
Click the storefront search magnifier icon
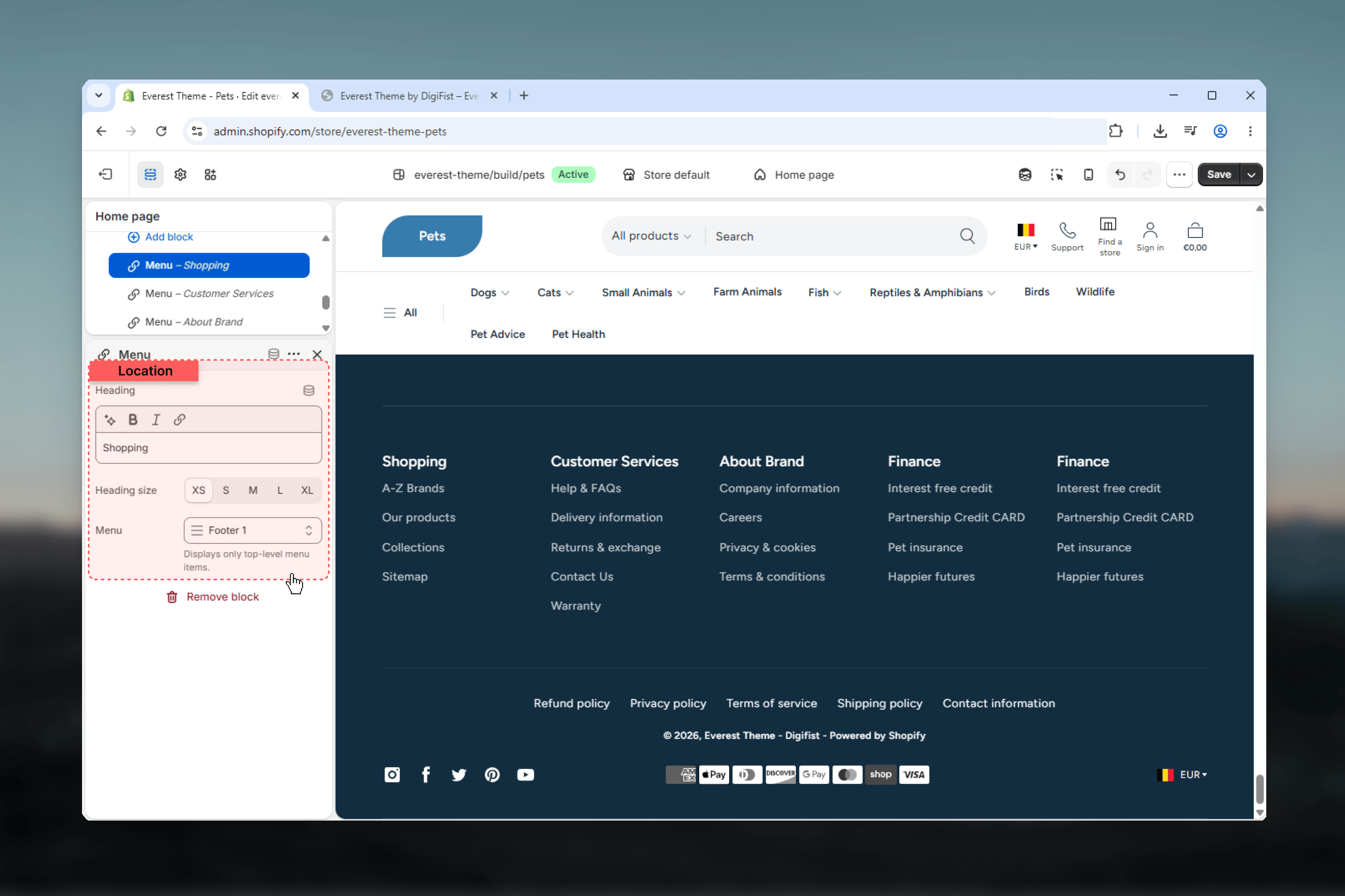(967, 236)
